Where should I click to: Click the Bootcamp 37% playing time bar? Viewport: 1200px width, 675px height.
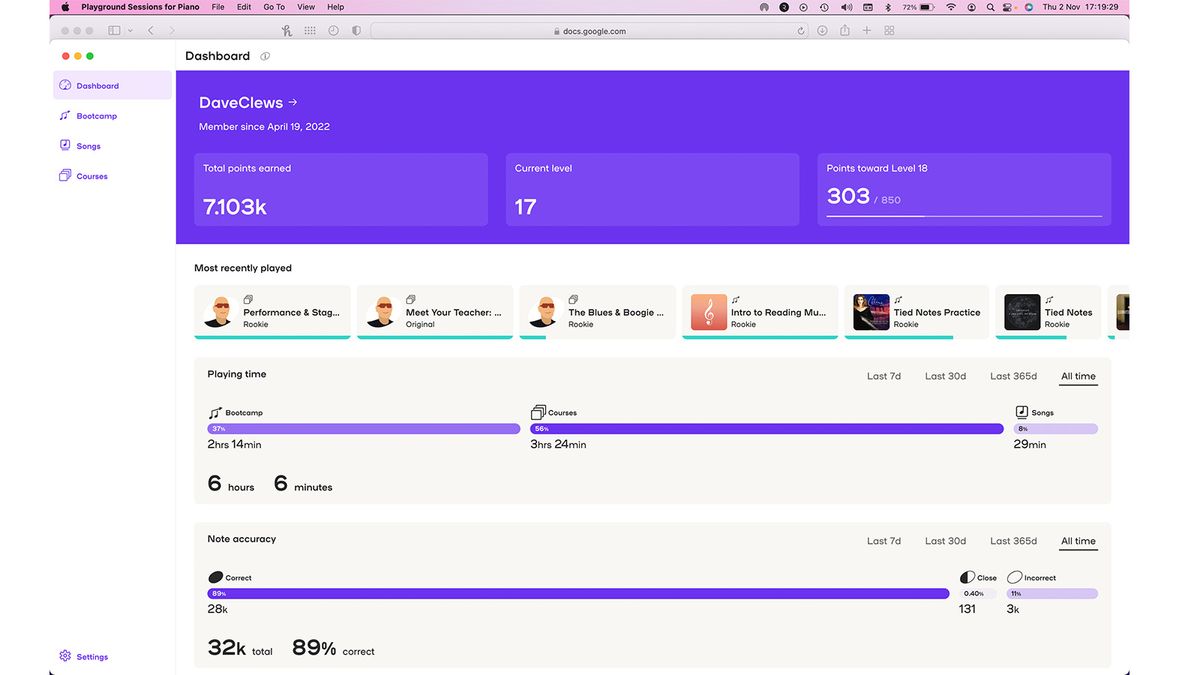click(364, 429)
